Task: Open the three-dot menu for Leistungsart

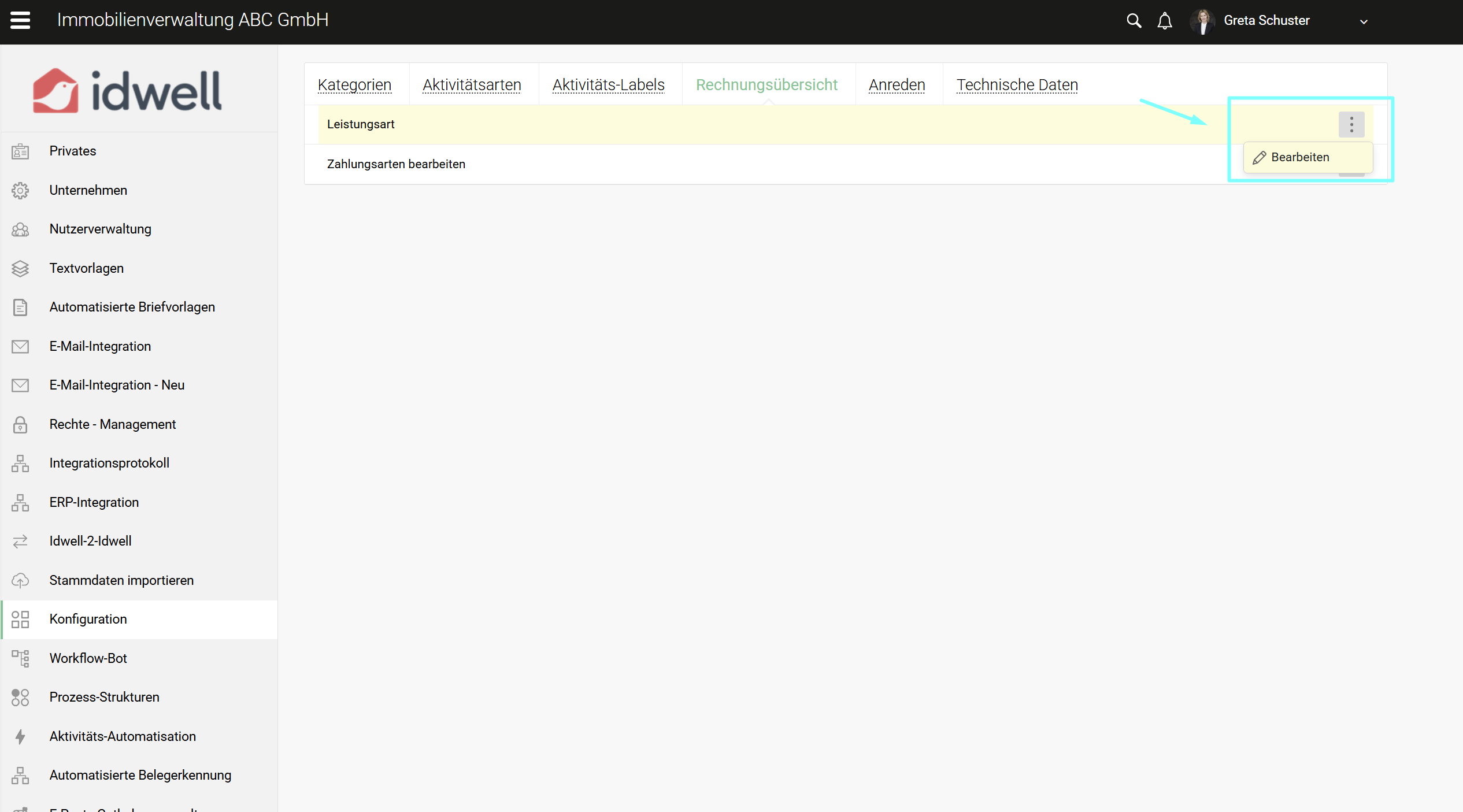Action: pyautogui.click(x=1351, y=124)
